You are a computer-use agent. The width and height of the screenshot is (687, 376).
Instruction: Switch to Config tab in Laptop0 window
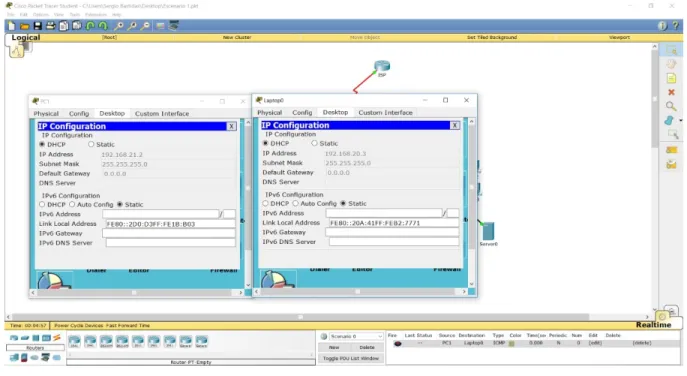[302, 113]
